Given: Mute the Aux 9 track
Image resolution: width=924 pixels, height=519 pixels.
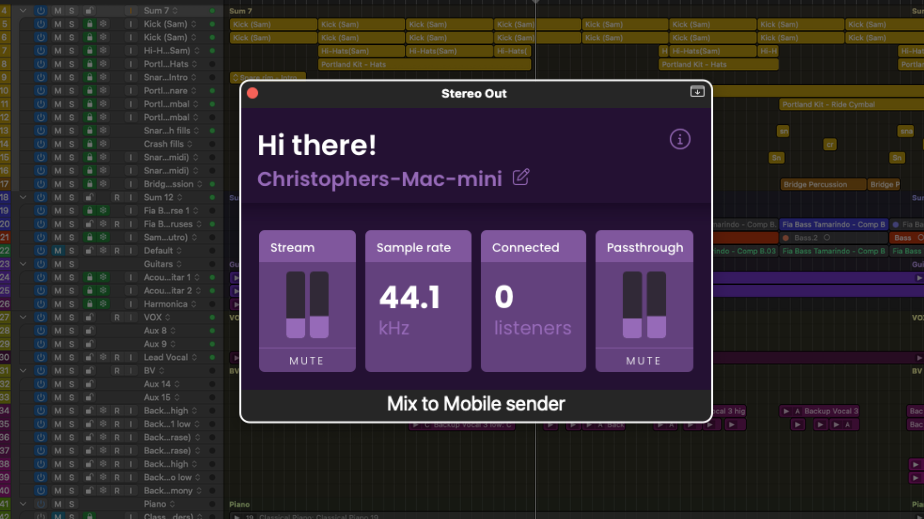Looking at the screenshot, I should (x=58, y=344).
